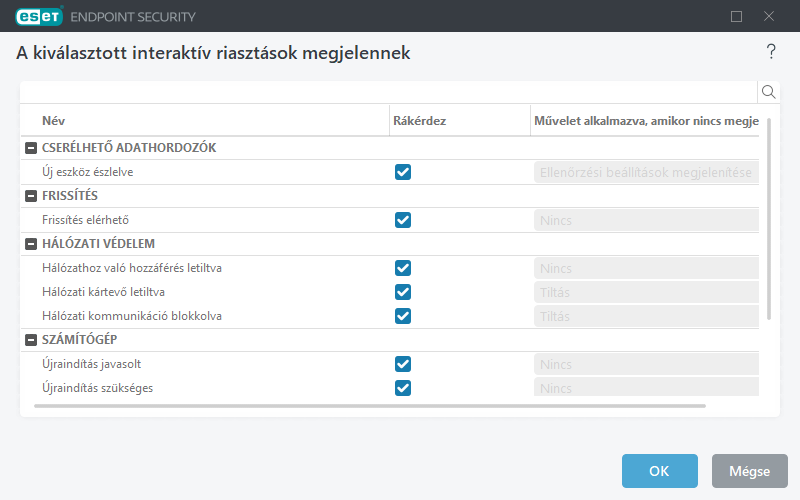This screenshot has height=500, width=800.
Task: Open action dropdown for Újraindítás szükséges
Action: pos(646,387)
